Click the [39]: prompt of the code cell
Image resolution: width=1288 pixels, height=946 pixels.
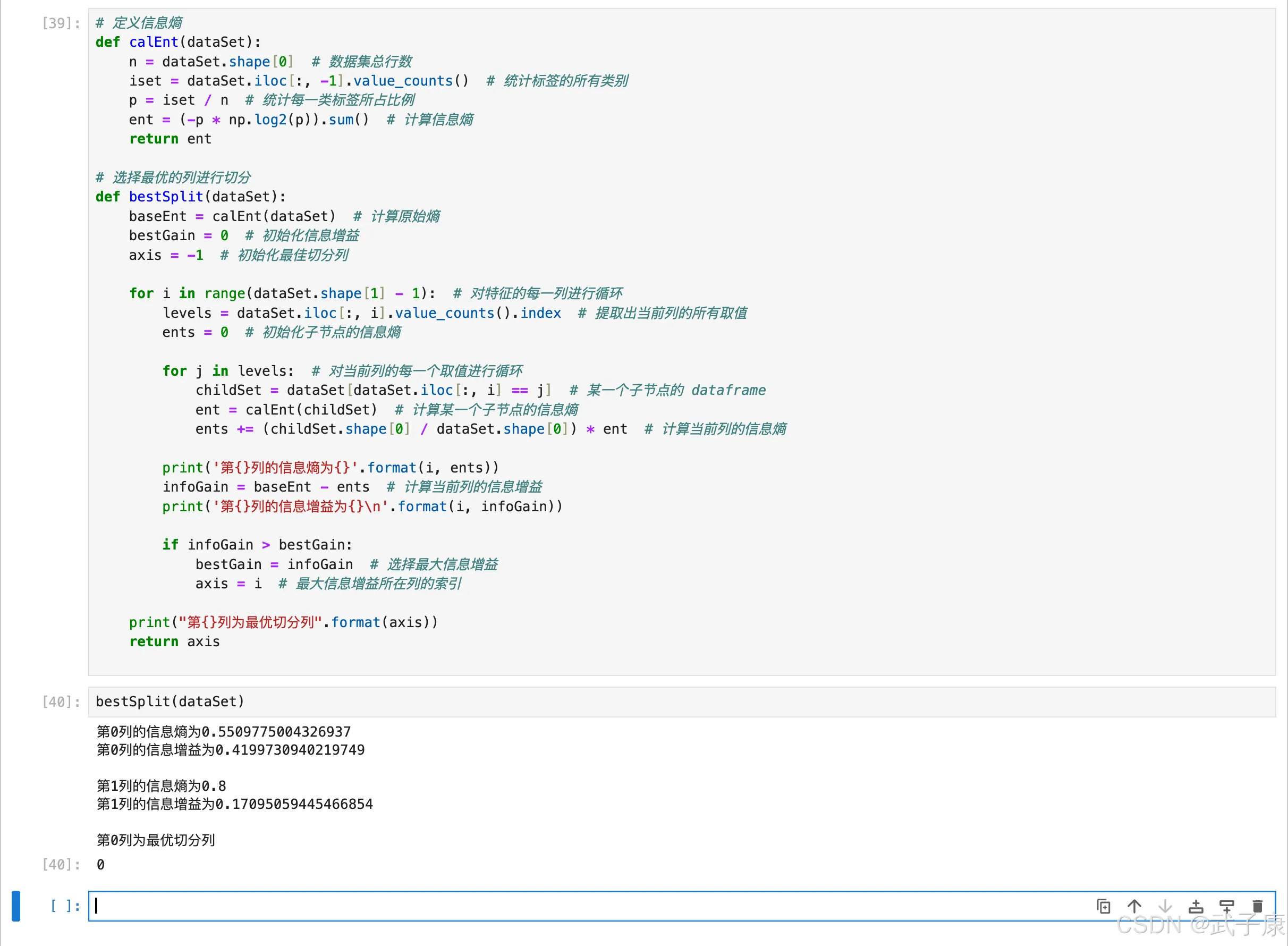[61, 23]
